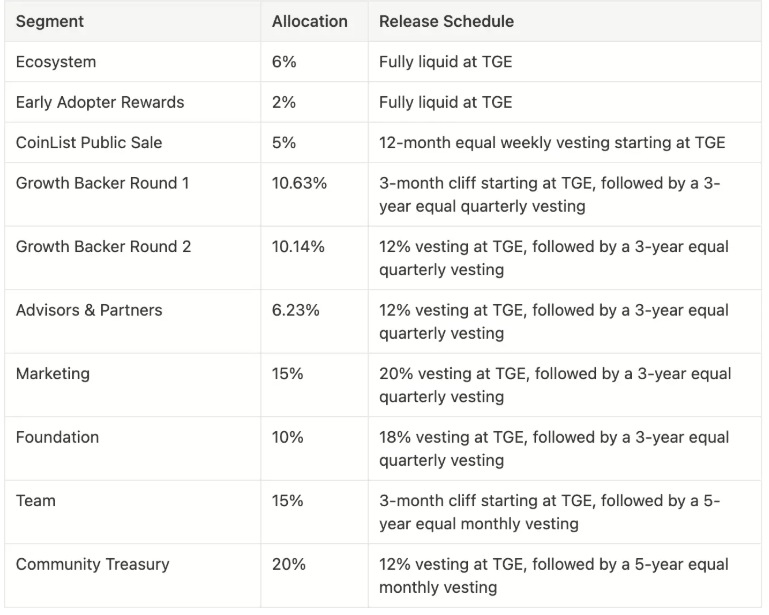Click the Community Treasury cell

click(x=92, y=564)
